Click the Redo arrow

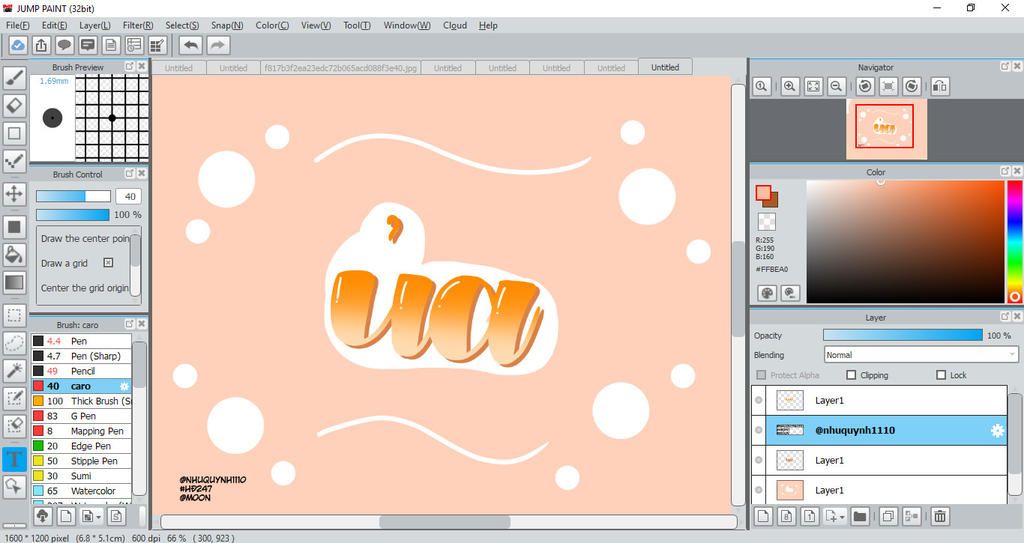click(218, 45)
